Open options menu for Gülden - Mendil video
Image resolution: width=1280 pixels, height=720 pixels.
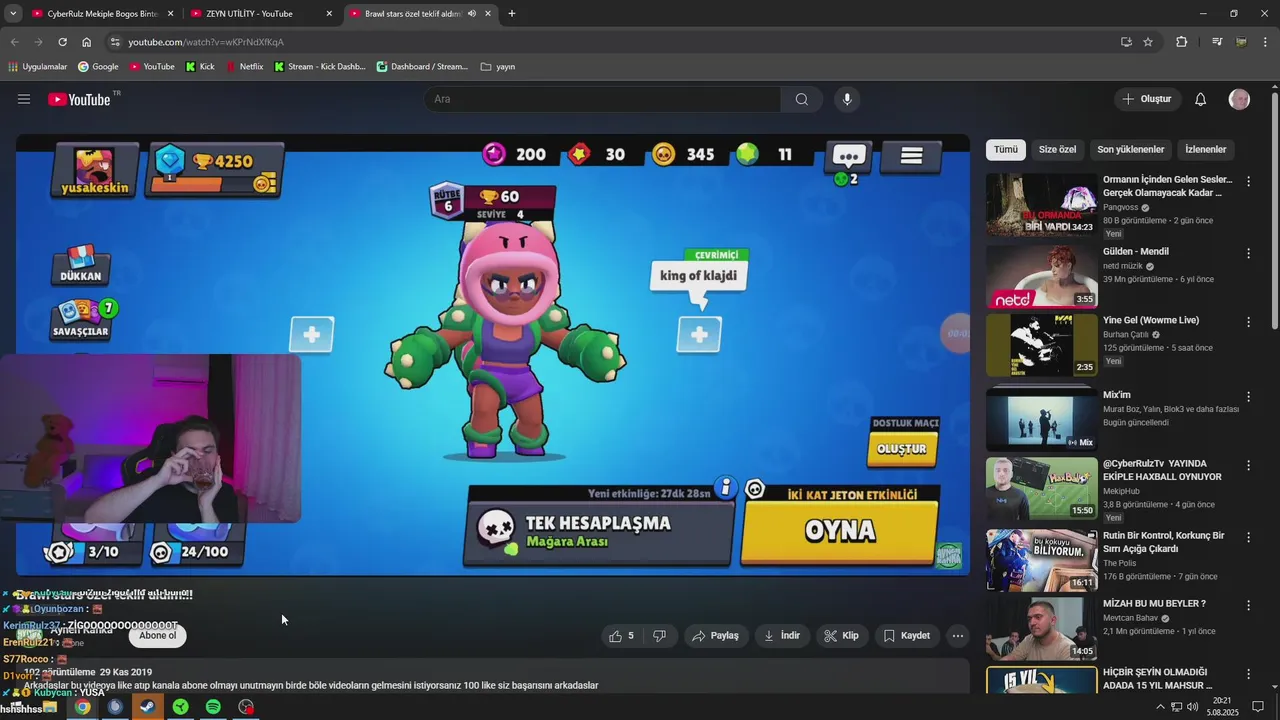click(1248, 253)
